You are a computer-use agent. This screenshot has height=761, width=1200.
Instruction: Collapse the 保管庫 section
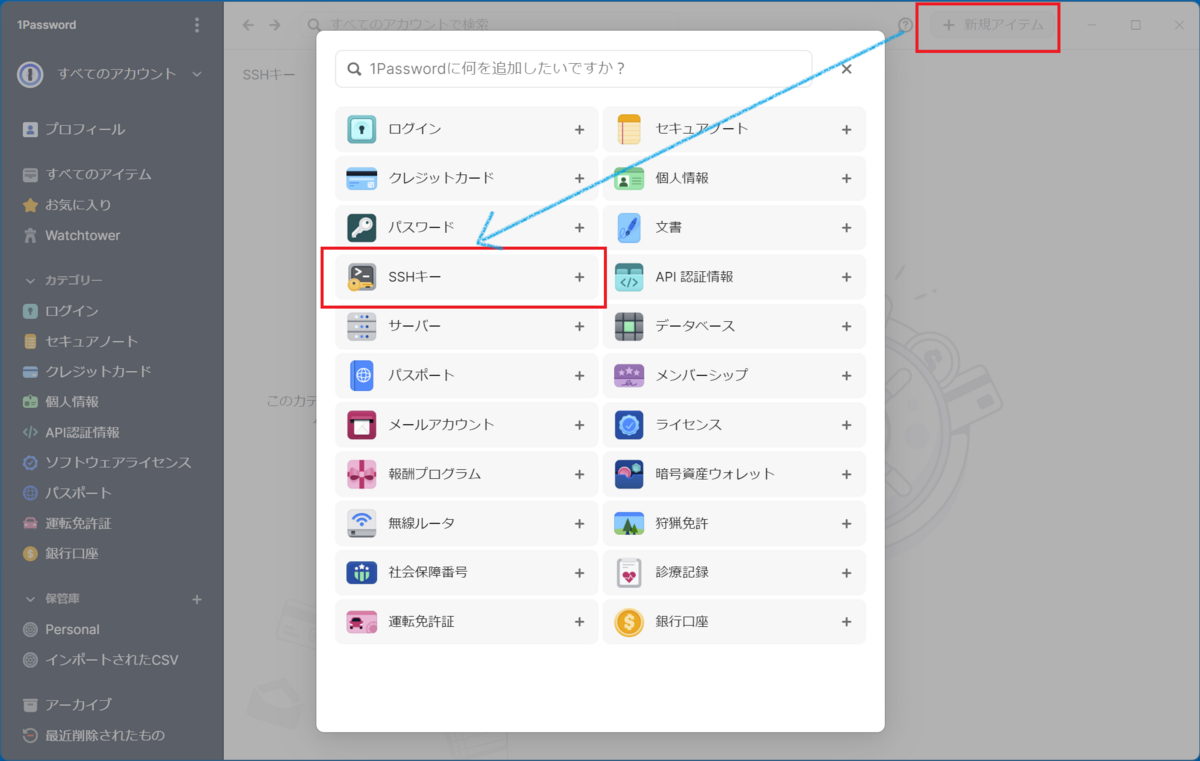(28, 598)
